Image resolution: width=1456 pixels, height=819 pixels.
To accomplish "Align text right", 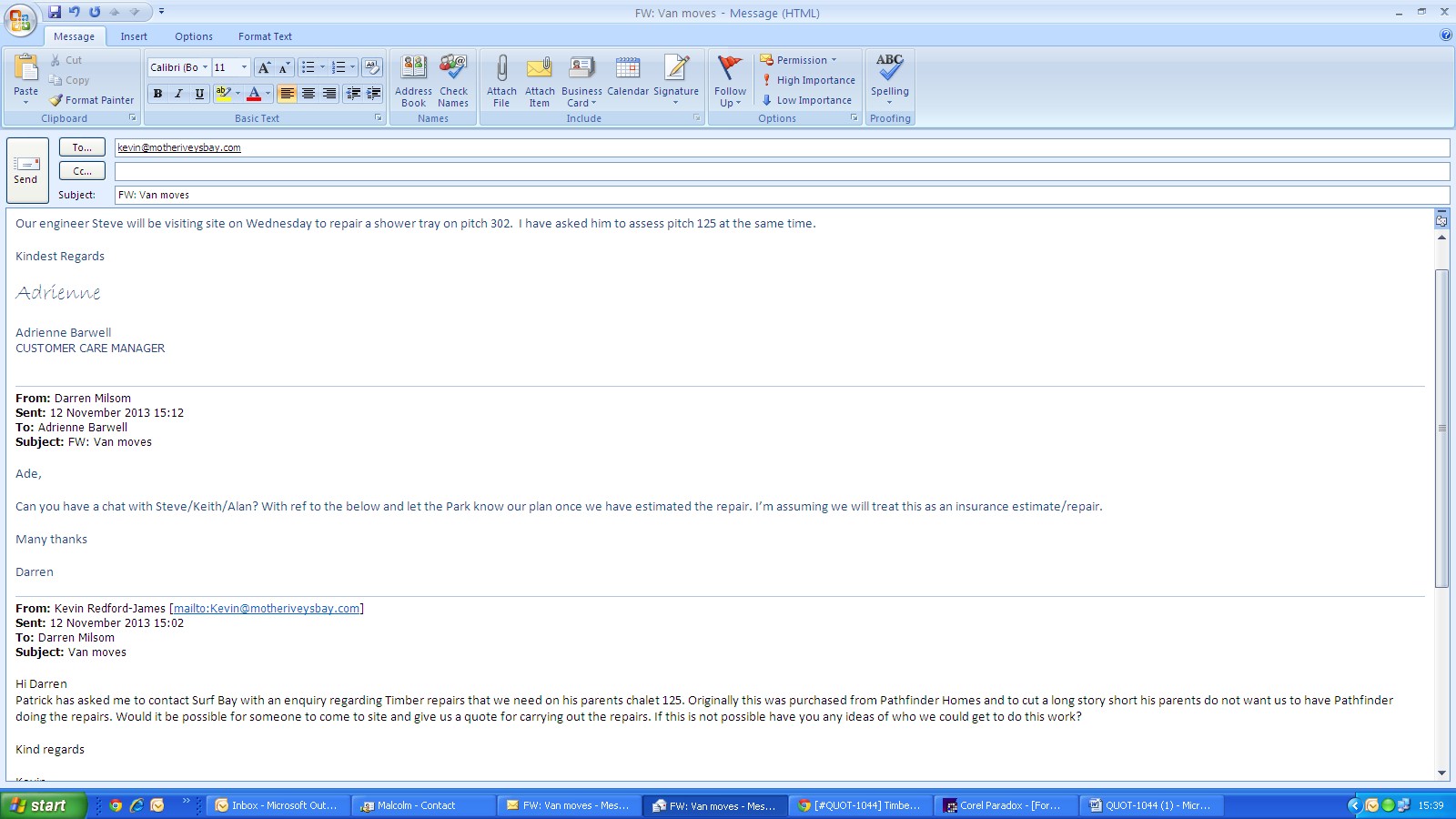I will (x=329, y=93).
